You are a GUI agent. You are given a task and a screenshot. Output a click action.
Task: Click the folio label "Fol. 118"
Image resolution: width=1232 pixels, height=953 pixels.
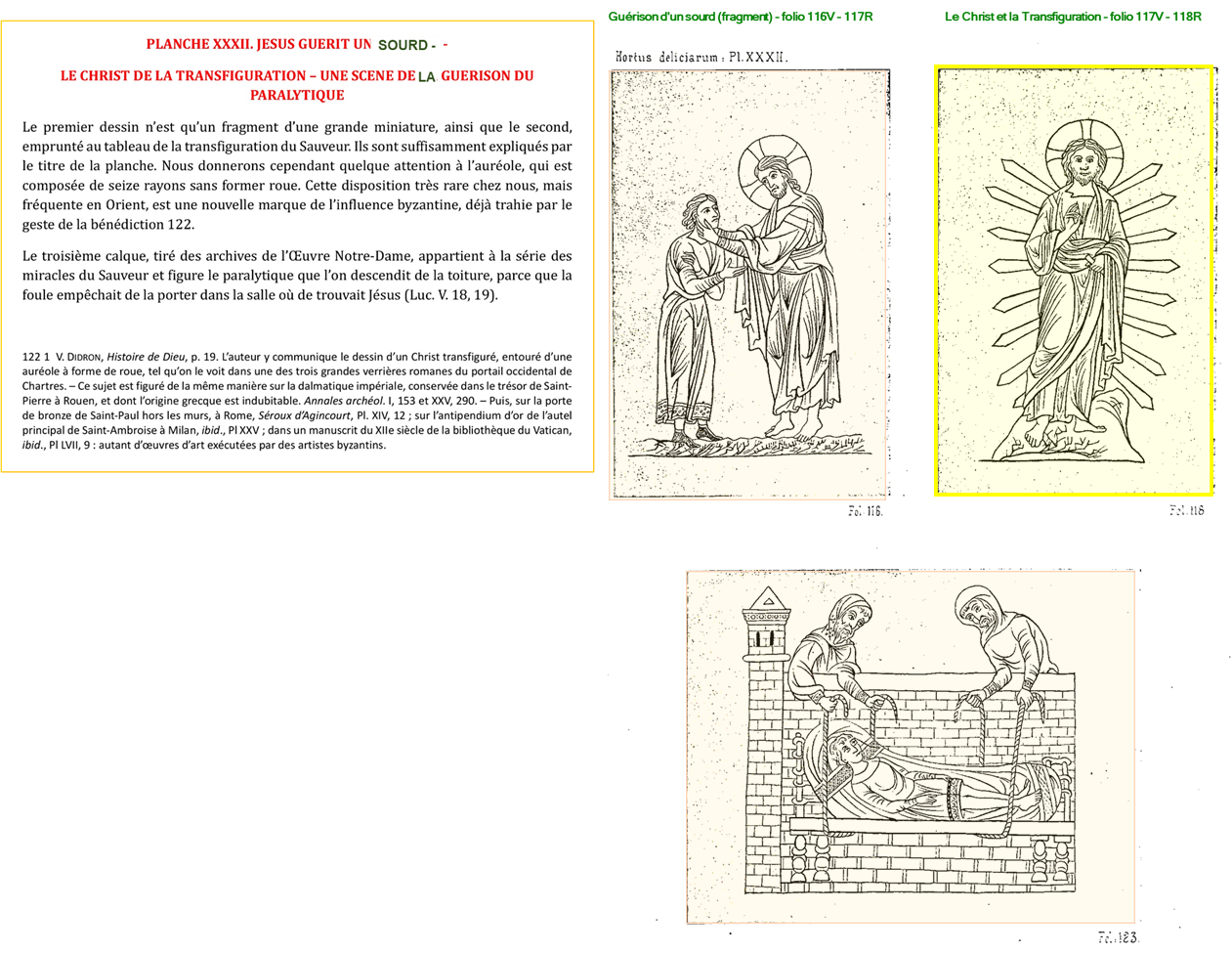tap(1187, 510)
